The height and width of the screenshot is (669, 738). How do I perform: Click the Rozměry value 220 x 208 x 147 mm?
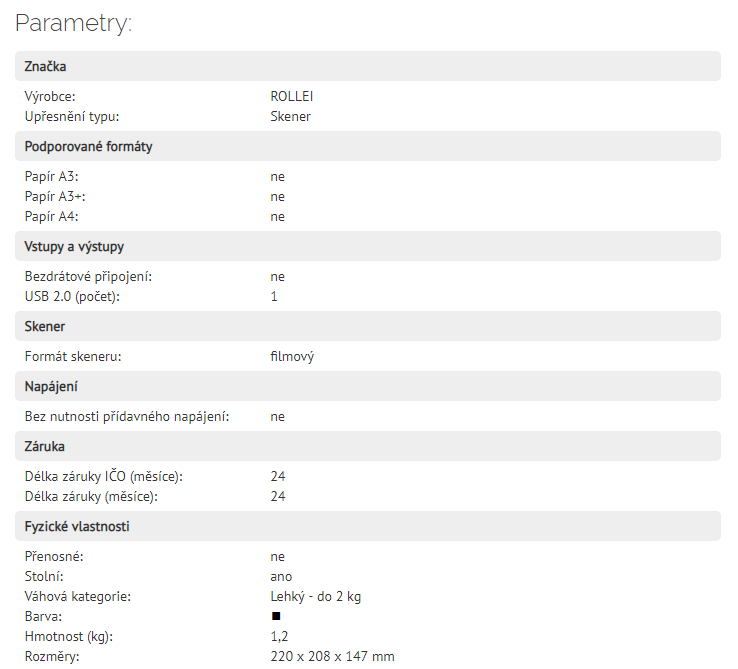pos(332,656)
